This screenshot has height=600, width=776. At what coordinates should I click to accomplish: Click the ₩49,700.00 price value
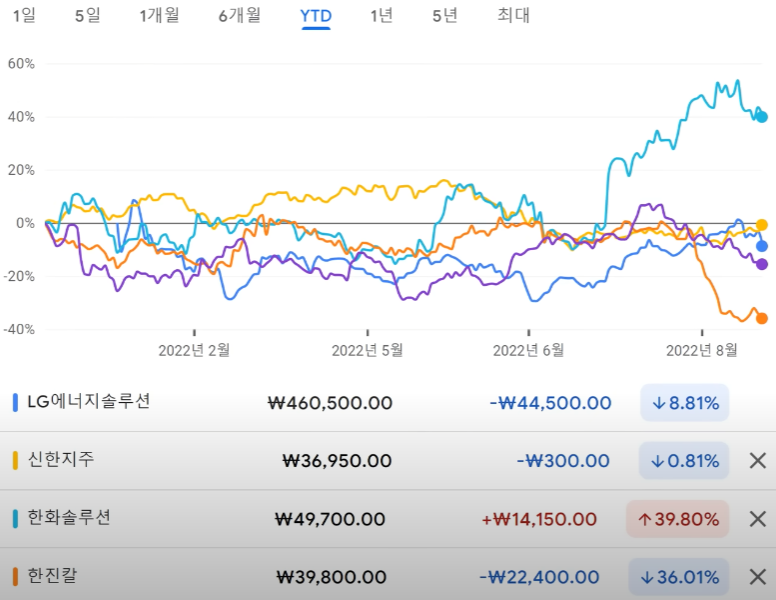point(330,519)
